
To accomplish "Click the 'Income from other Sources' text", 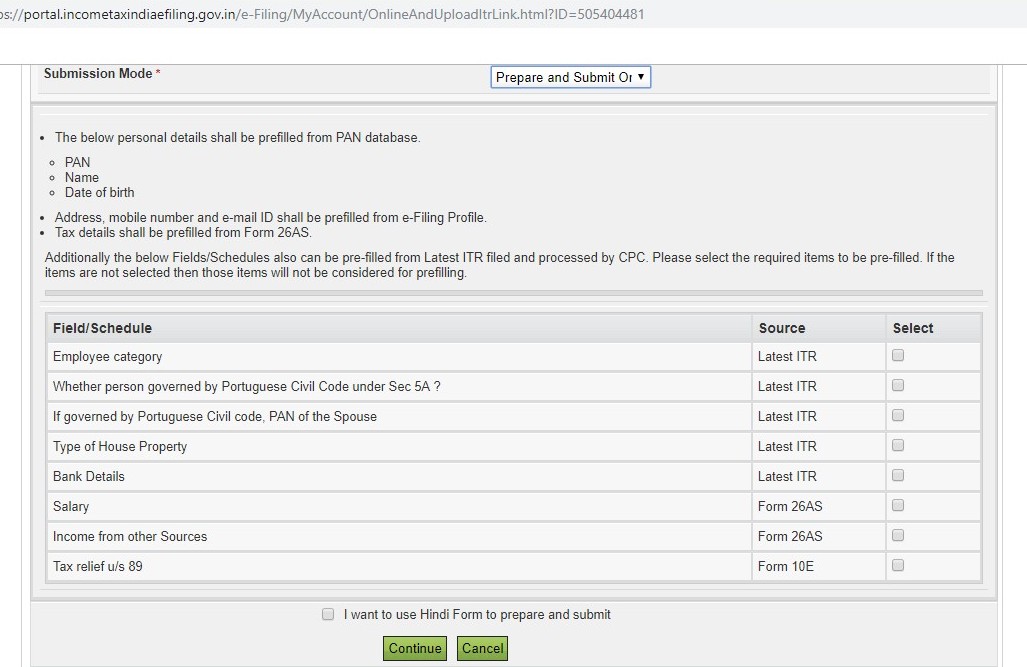I will (130, 537).
